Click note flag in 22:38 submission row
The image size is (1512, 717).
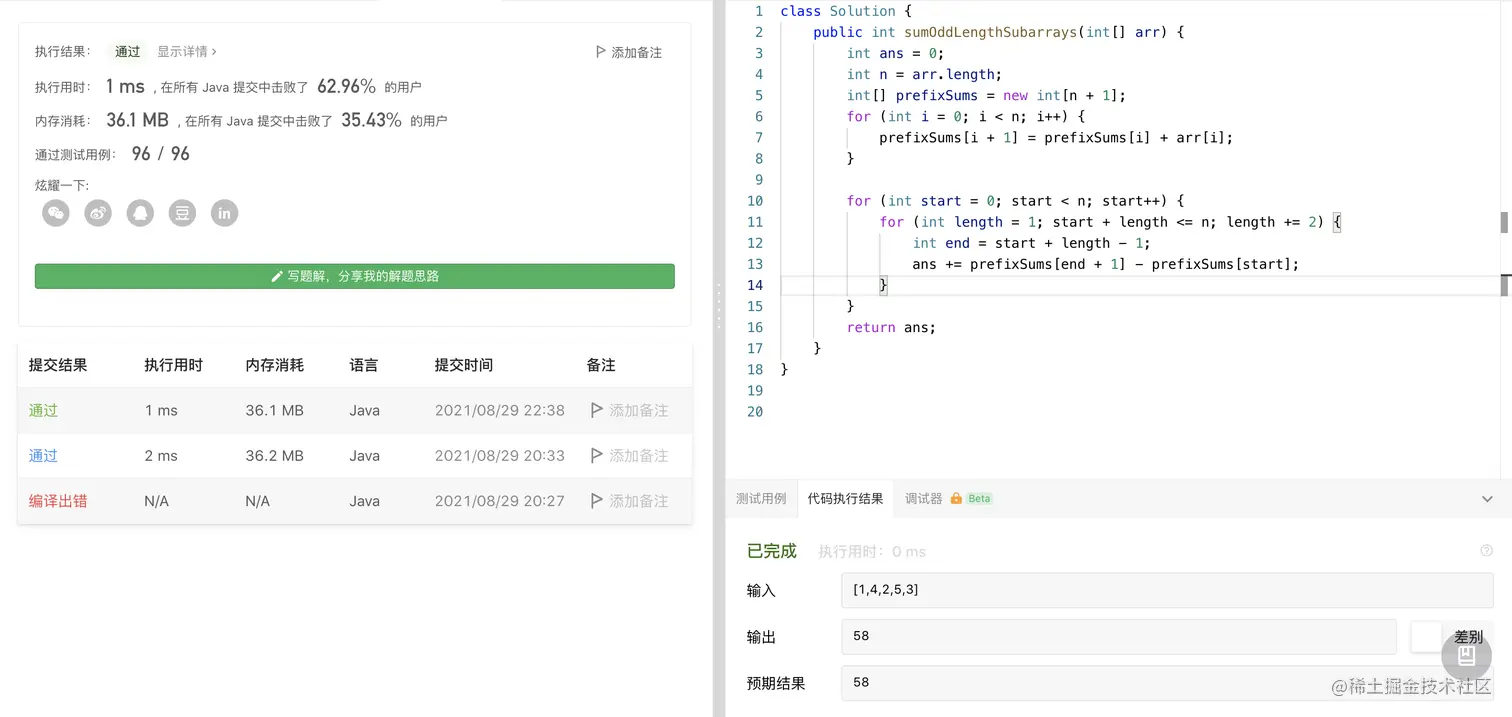[597, 410]
